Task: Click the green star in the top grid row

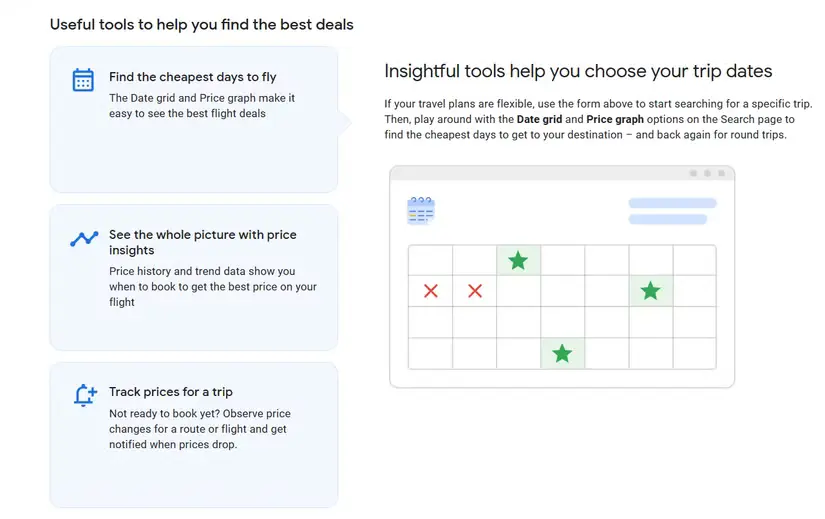Action: [518, 261]
